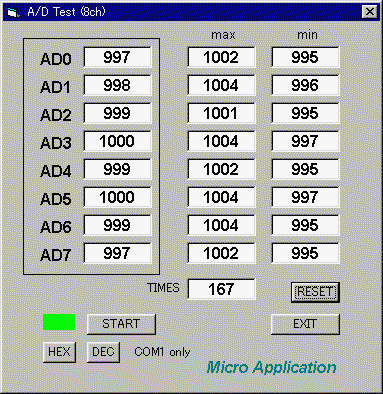383x394 pixels.
Task: Select the AD3 current value field
Action: [117, 141]
